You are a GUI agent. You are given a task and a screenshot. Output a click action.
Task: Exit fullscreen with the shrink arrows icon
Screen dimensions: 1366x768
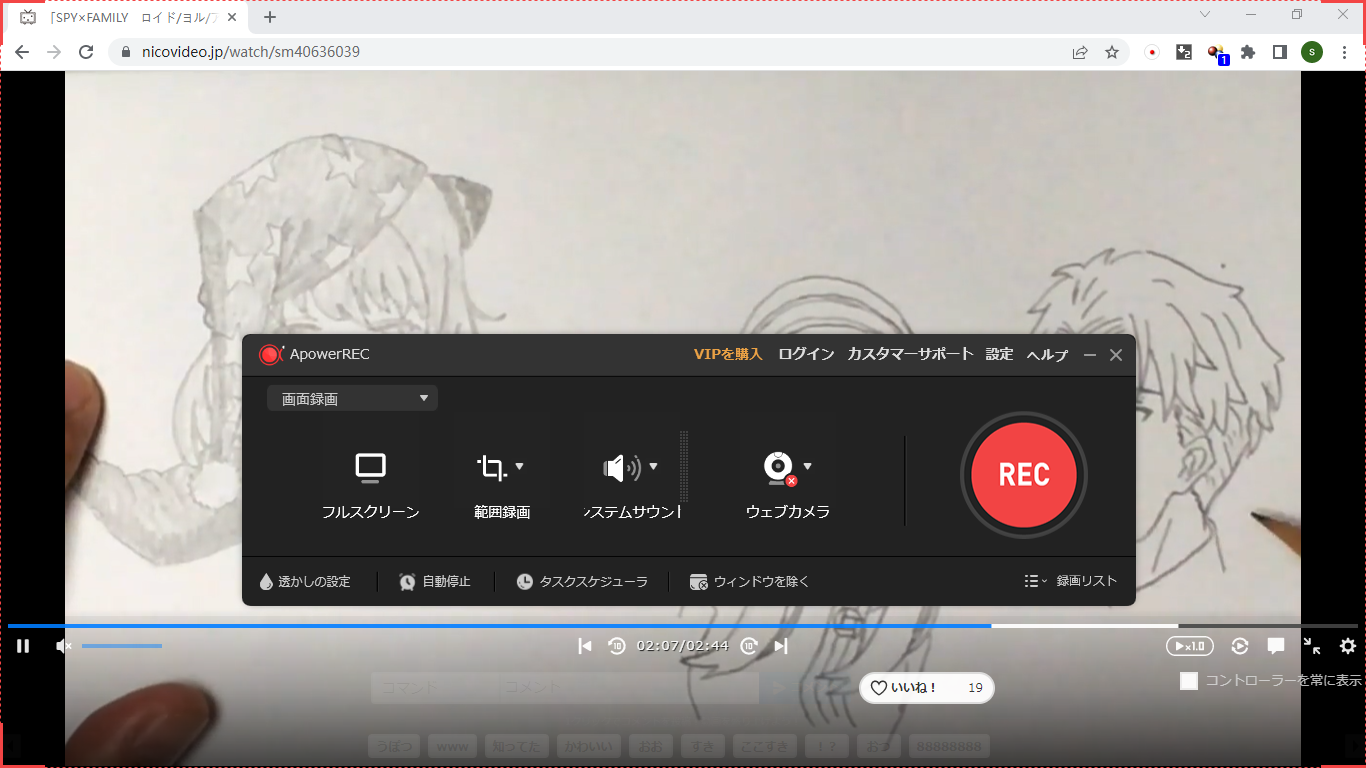(1312, 646)
